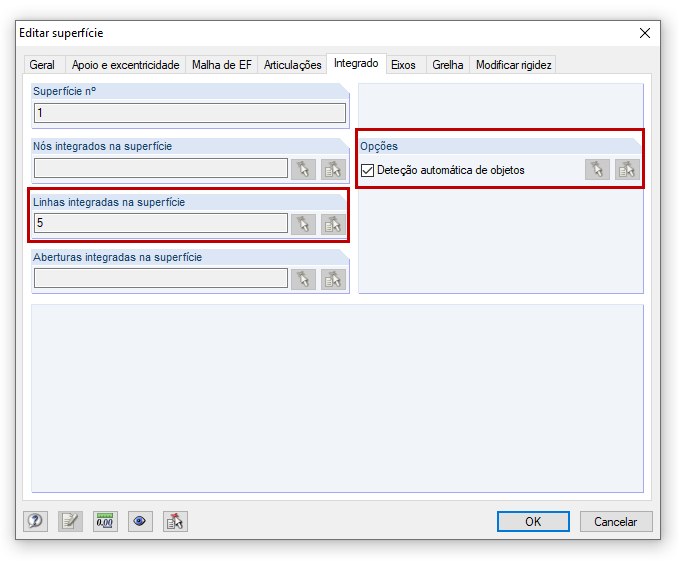The width and height of the screenshot is (678, 565).
Task: Pick openings graphically for Aberturas integradas
Action: [x=304, y=279]
